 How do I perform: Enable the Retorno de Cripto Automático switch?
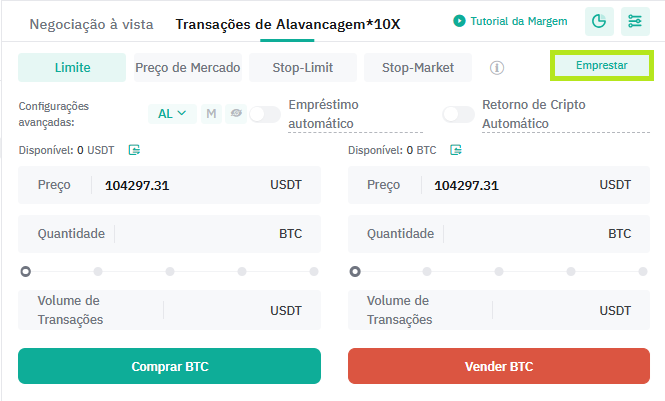coord(458,114)
